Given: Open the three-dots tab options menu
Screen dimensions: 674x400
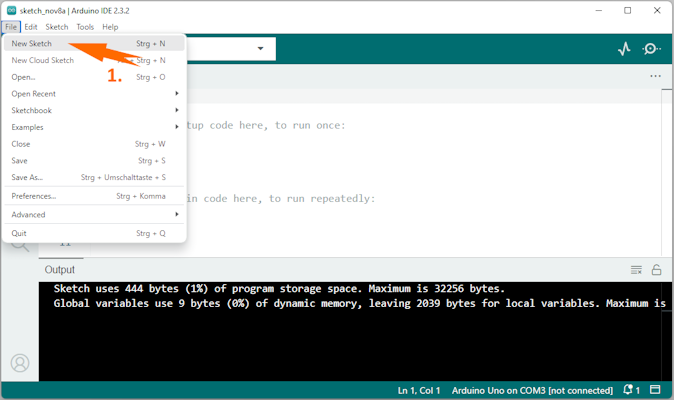Looking at the screenshot, I should point(655,76).
